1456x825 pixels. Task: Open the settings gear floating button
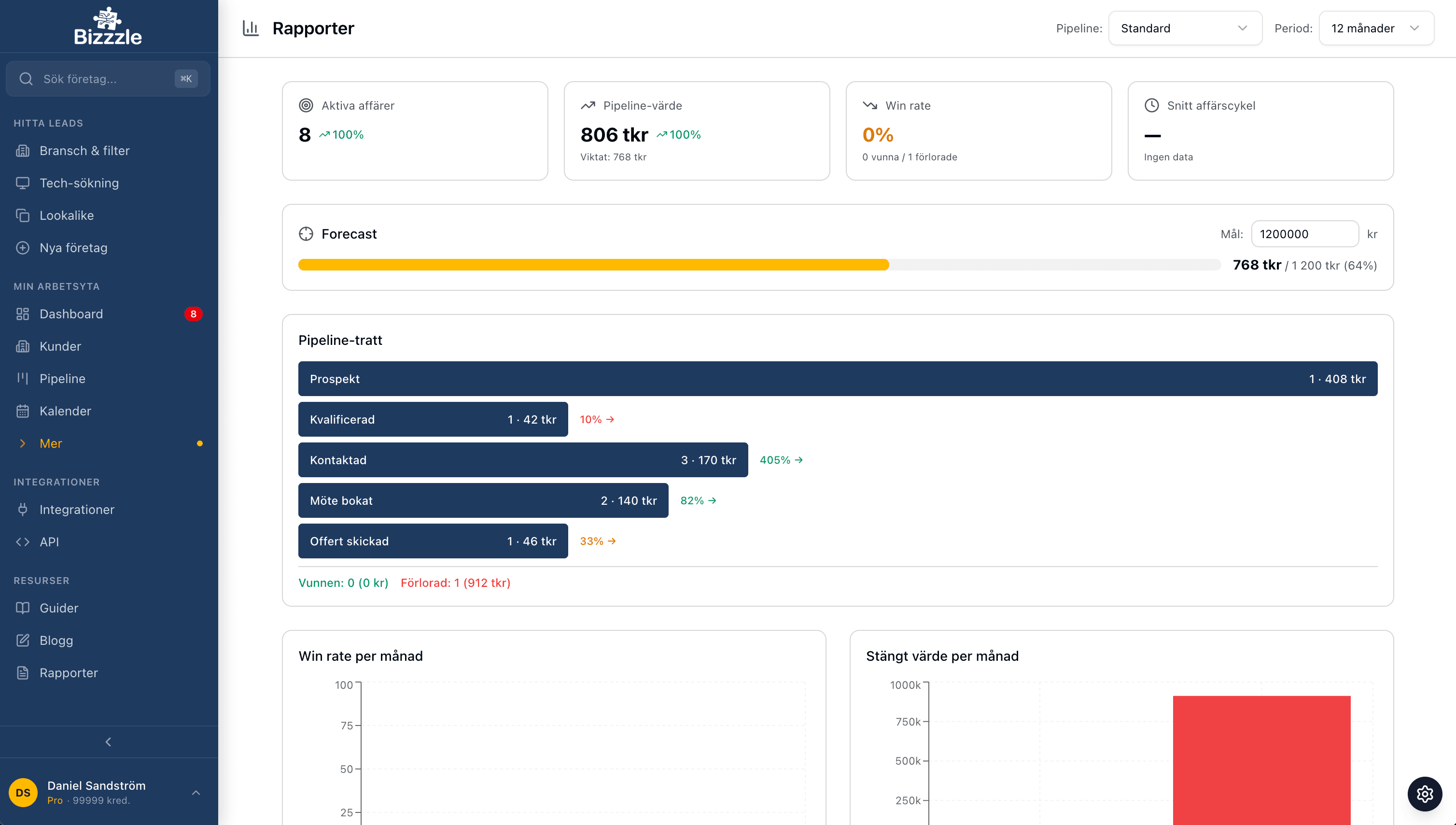tap(1424, 793)
